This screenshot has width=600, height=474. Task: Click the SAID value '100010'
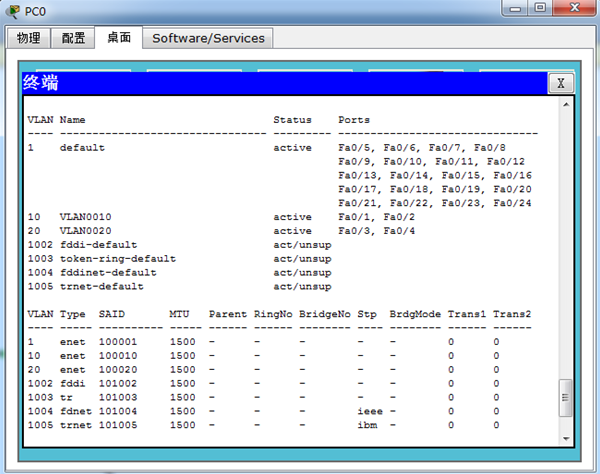[x=118, y=356]
